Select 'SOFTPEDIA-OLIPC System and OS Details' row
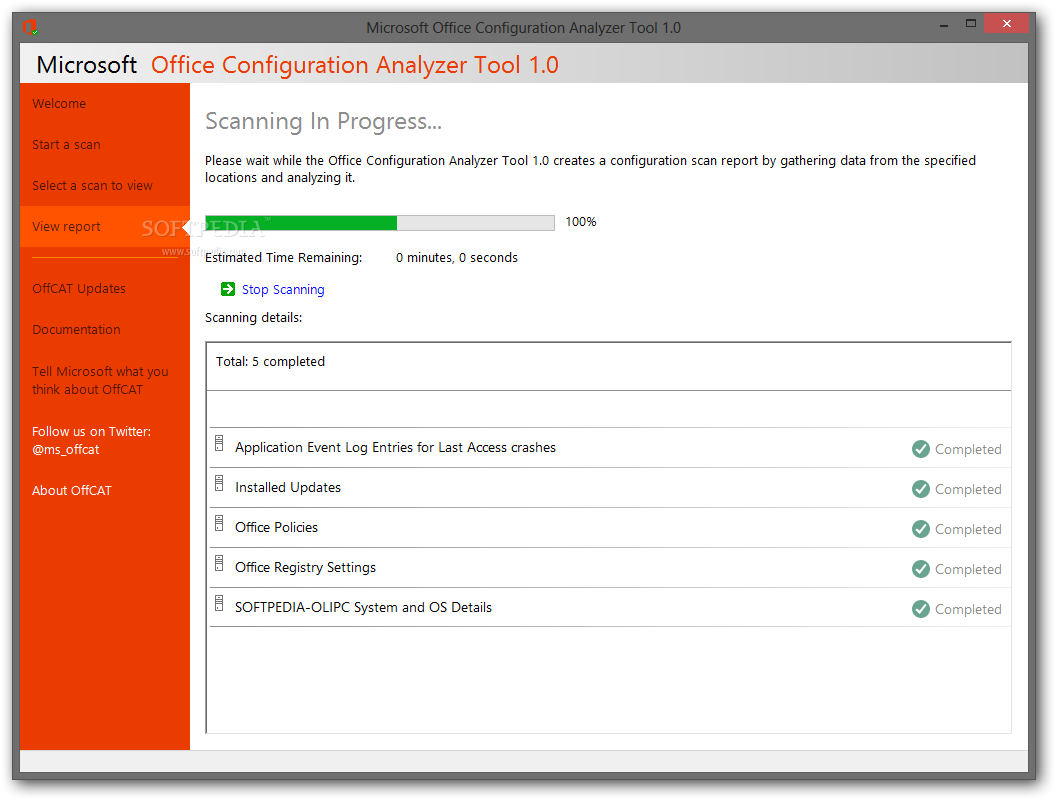1056x800 pixels. (363, 607)
